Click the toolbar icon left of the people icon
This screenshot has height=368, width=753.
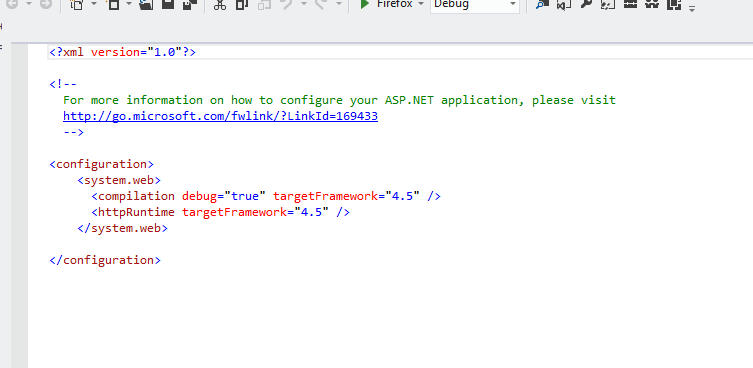(x=630, y=4)
